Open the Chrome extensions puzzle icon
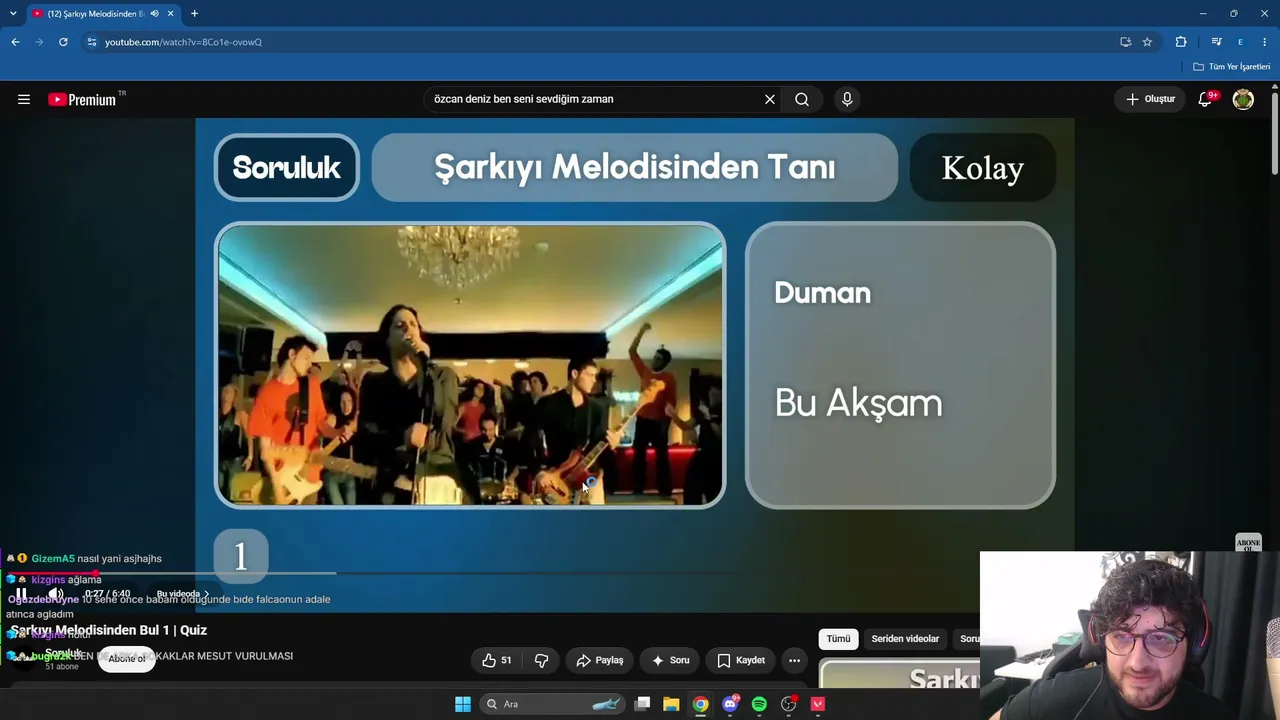 (x=1181, y=42)
